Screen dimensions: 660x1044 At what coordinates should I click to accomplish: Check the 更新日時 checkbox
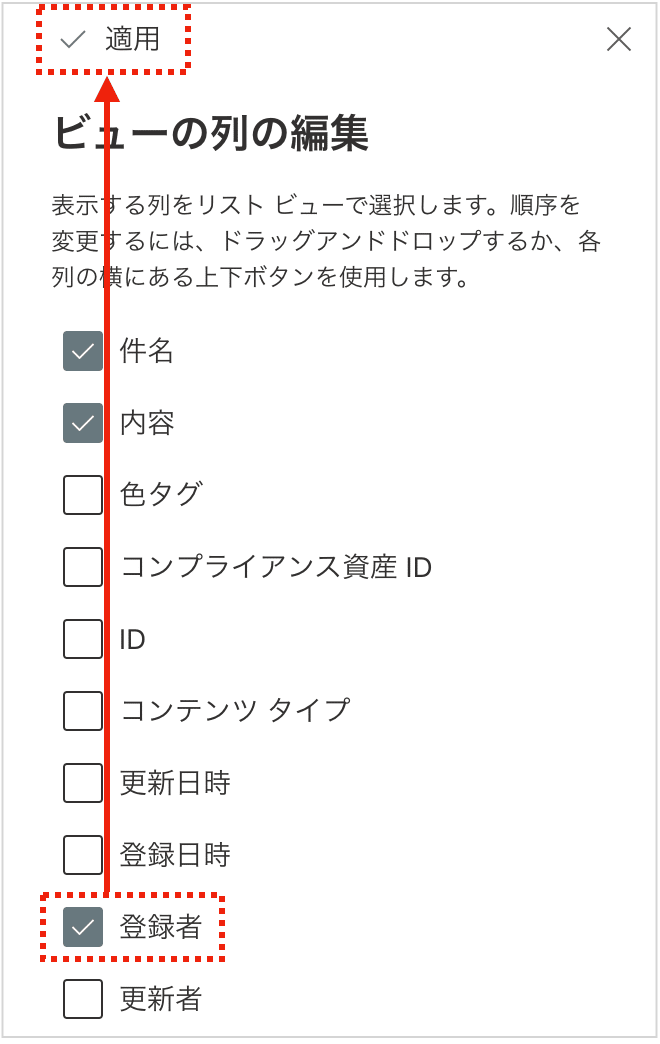point(83,783)
